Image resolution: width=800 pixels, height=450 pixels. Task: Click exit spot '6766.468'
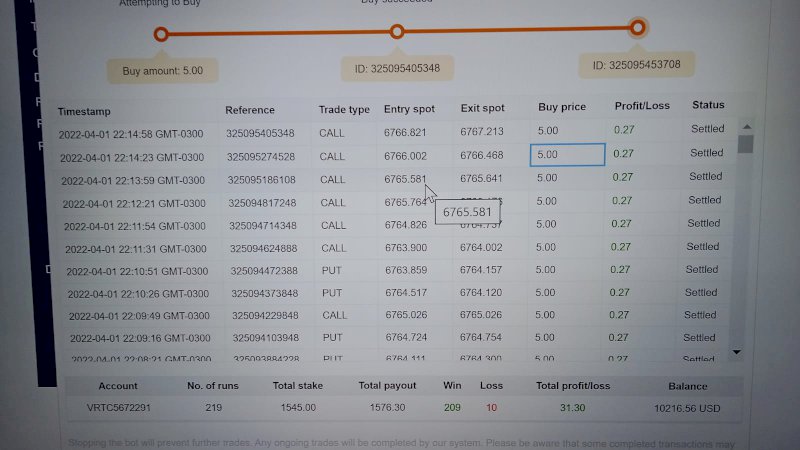[482, 155]
